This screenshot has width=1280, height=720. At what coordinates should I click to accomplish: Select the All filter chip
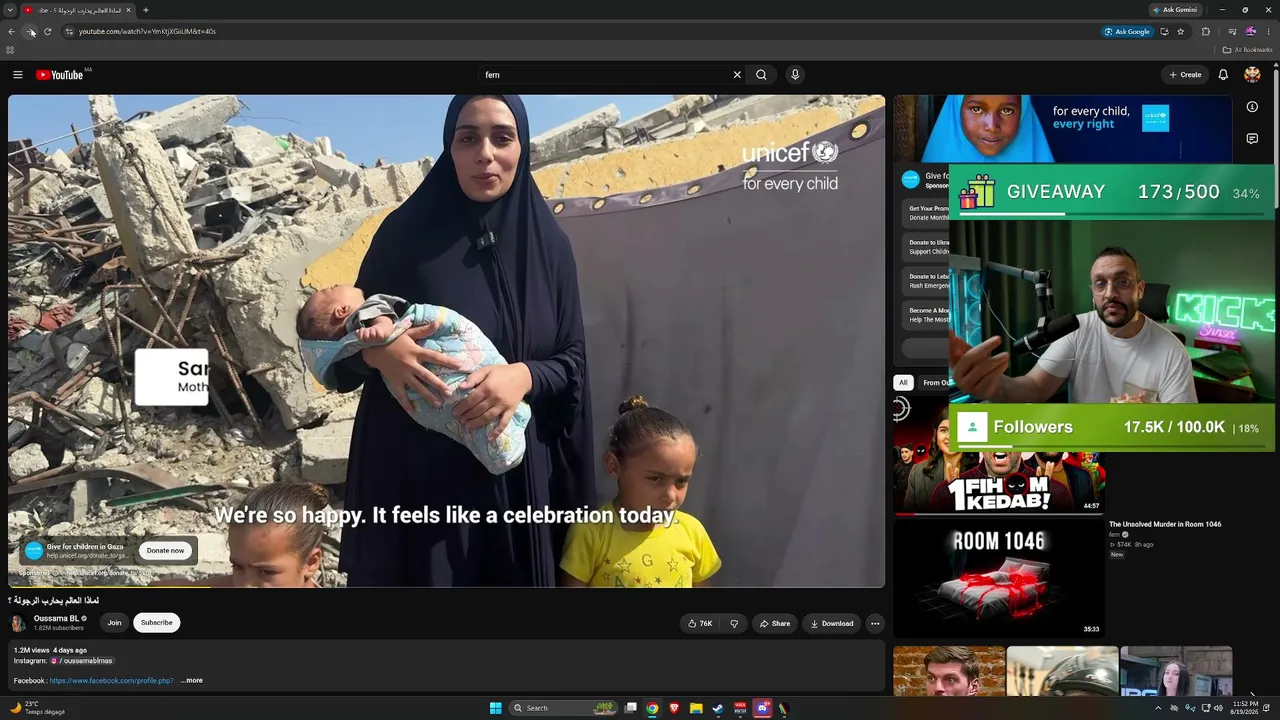pos(903,382)
